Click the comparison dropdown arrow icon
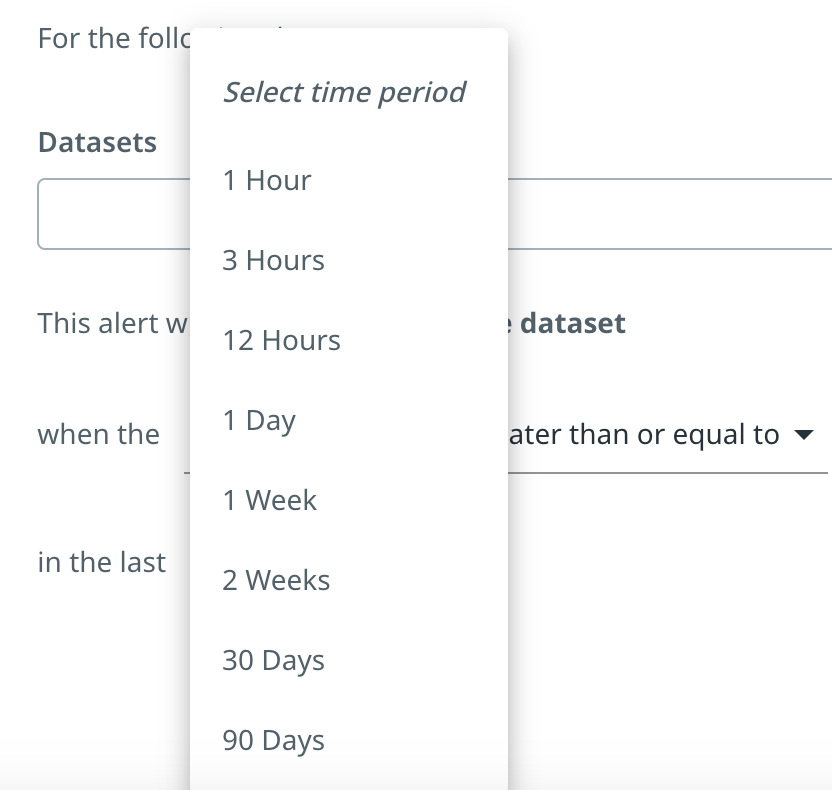This screenshot has height=790, width=832. (802, 436)
